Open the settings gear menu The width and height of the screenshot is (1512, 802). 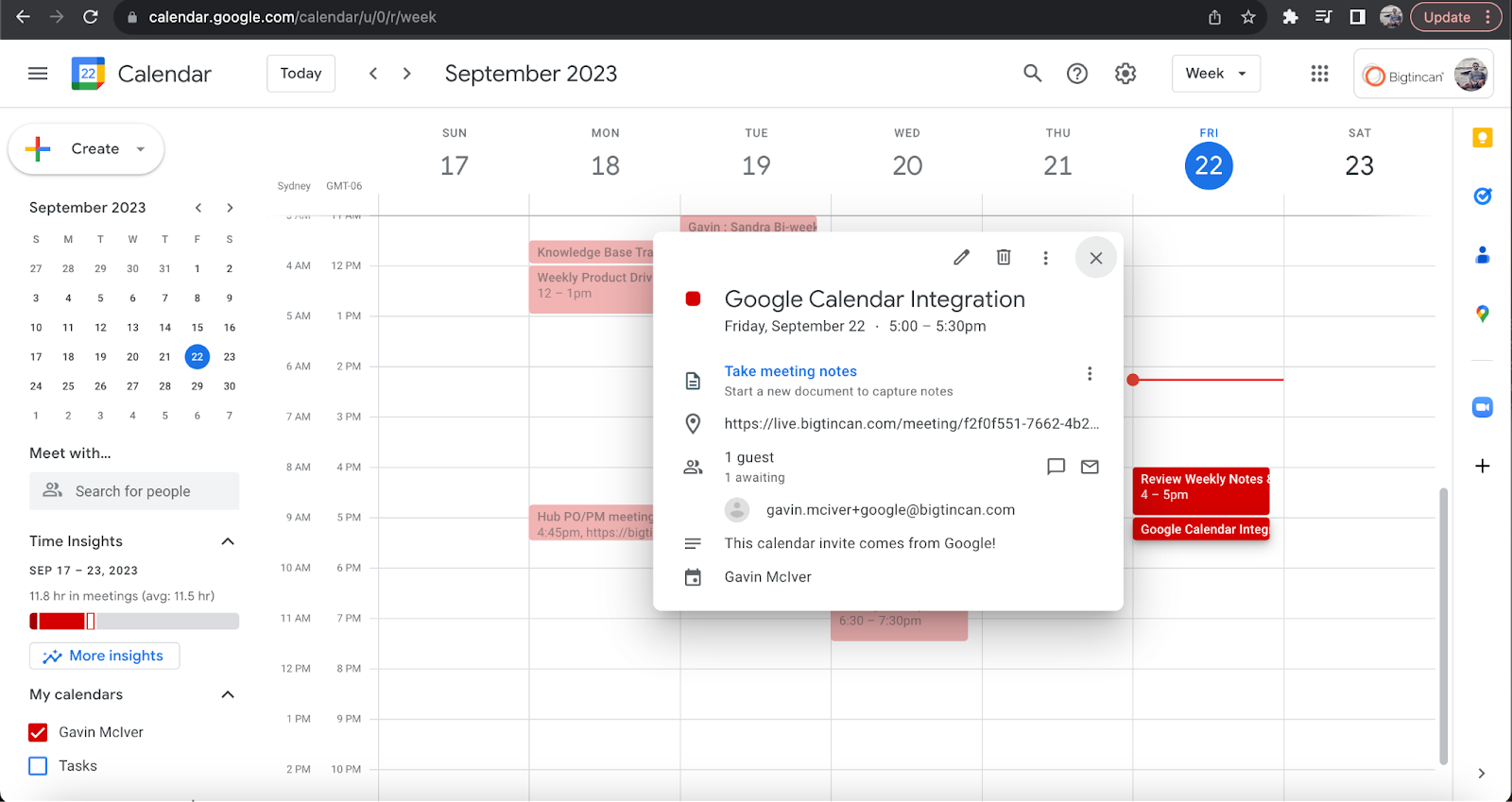click(1125, 74)
